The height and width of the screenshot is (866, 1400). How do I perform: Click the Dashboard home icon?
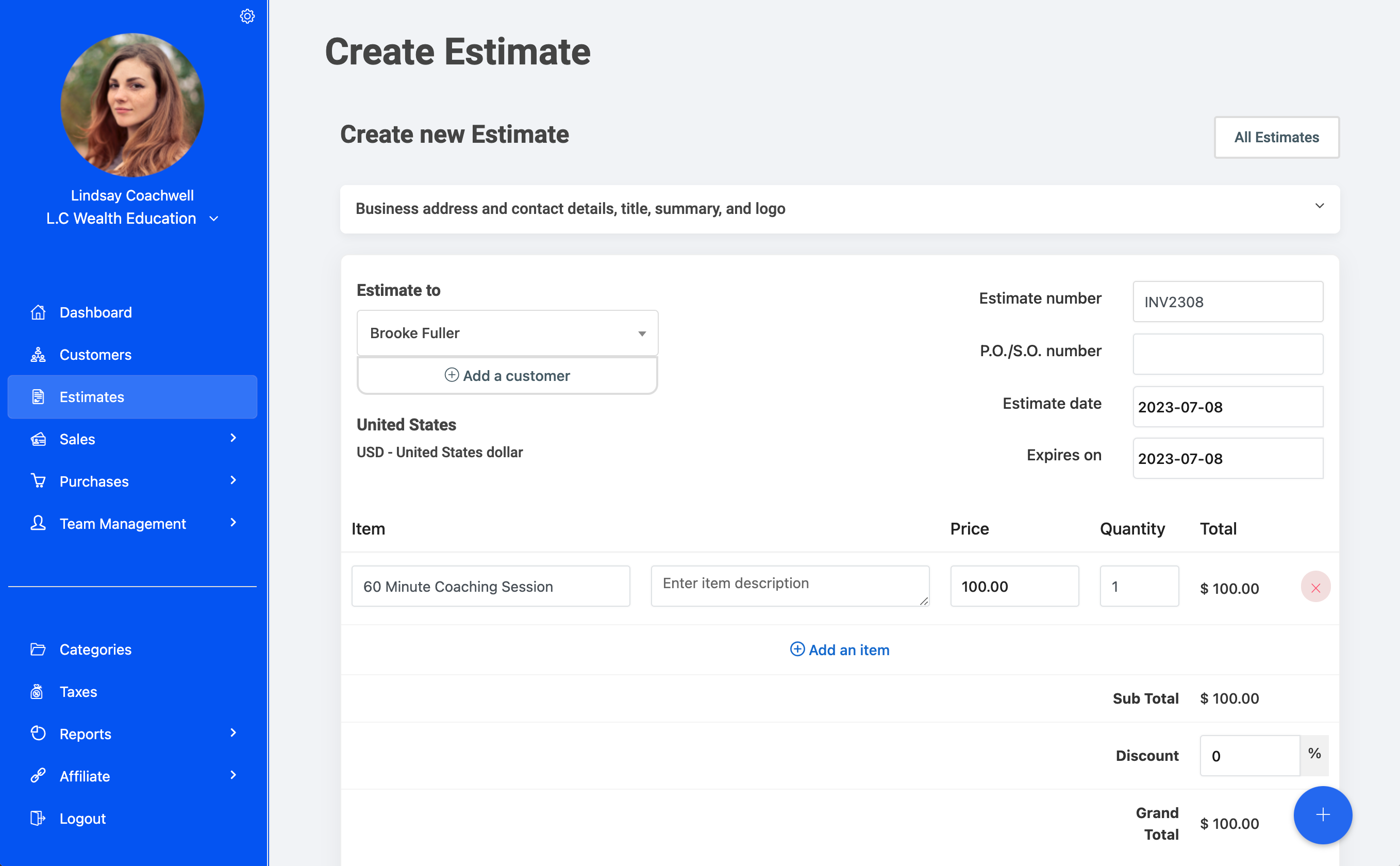(38, 312)
